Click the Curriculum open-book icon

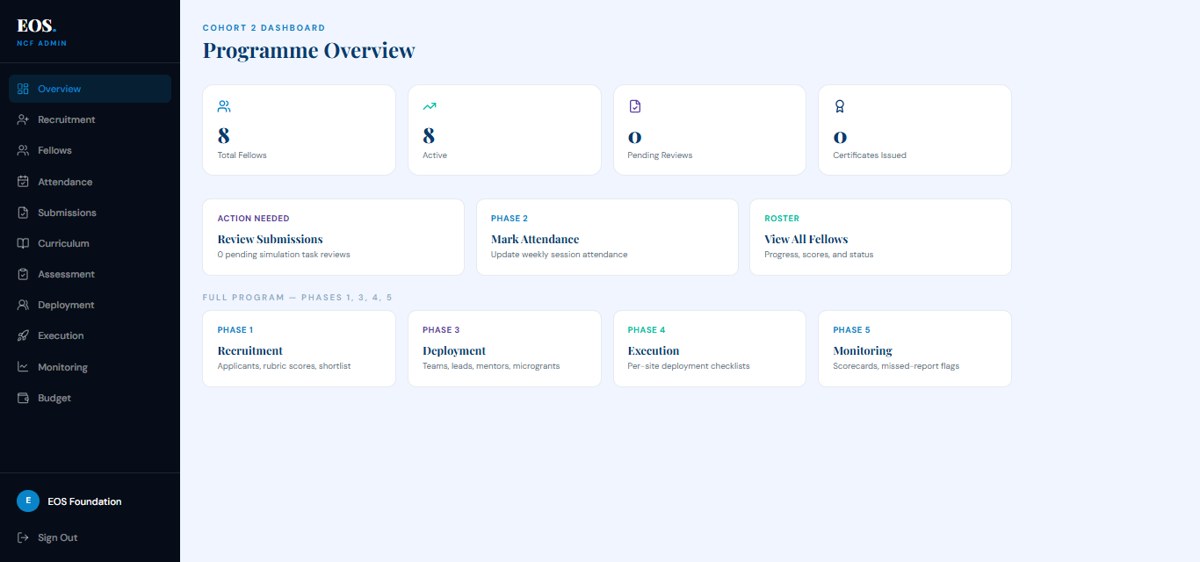pyautogui.click(x=23, y=243)
